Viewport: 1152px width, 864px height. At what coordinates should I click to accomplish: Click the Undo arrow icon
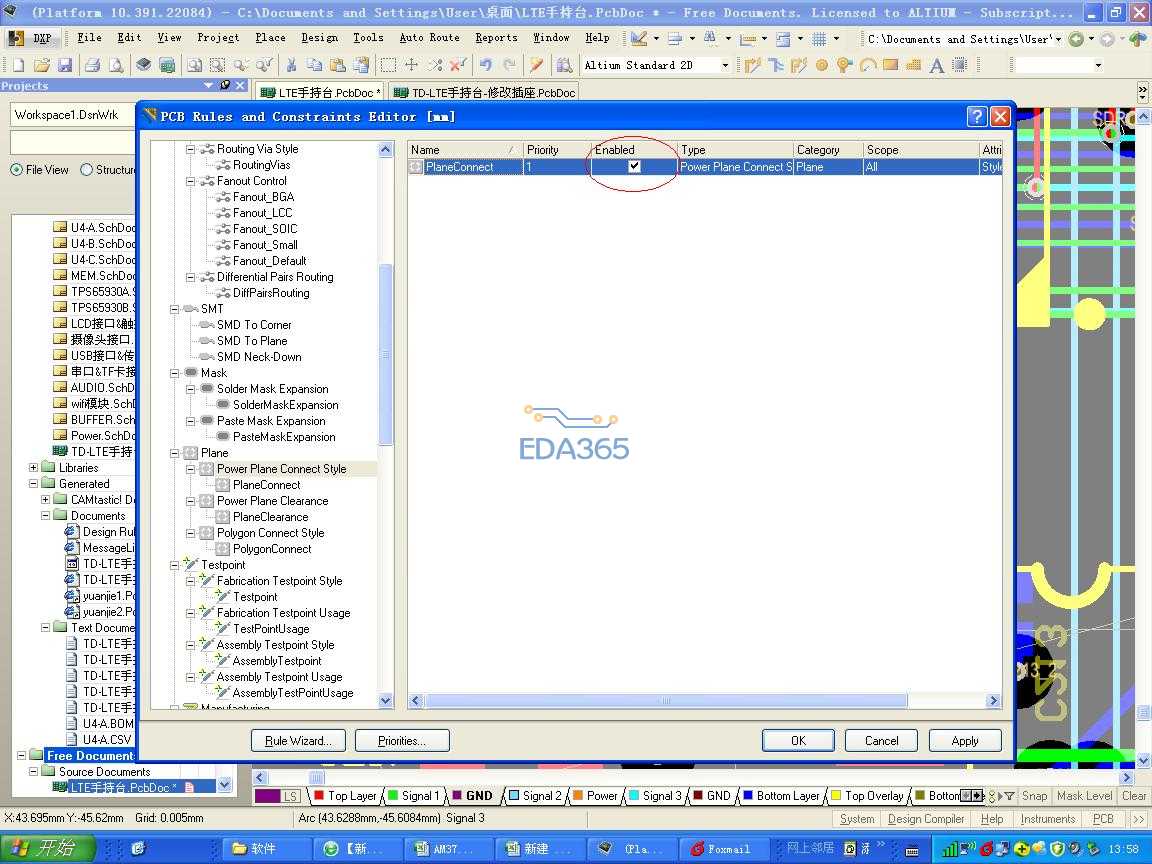(486, 65)
